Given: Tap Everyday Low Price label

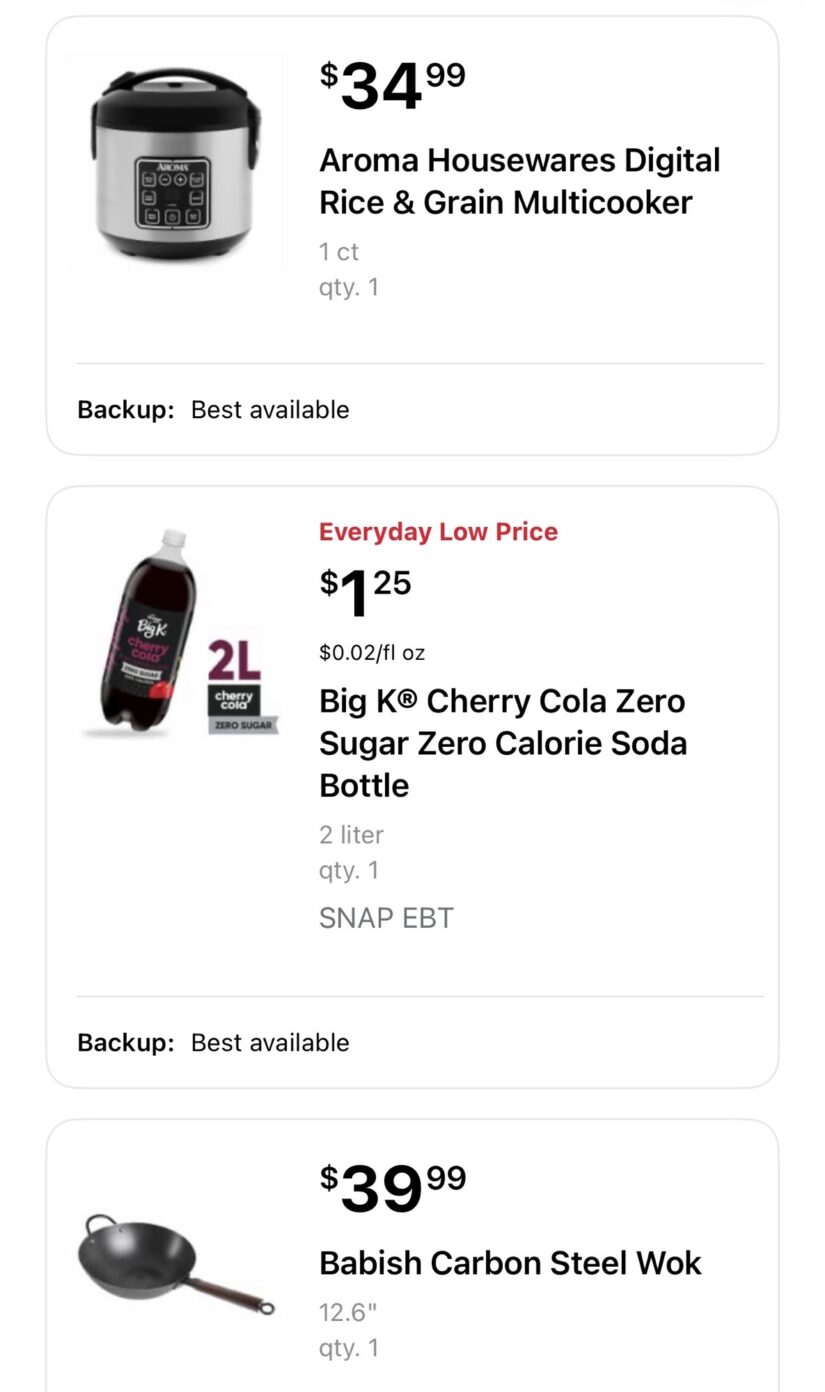Looking at the screenshot, I should [x=438, y=532].
